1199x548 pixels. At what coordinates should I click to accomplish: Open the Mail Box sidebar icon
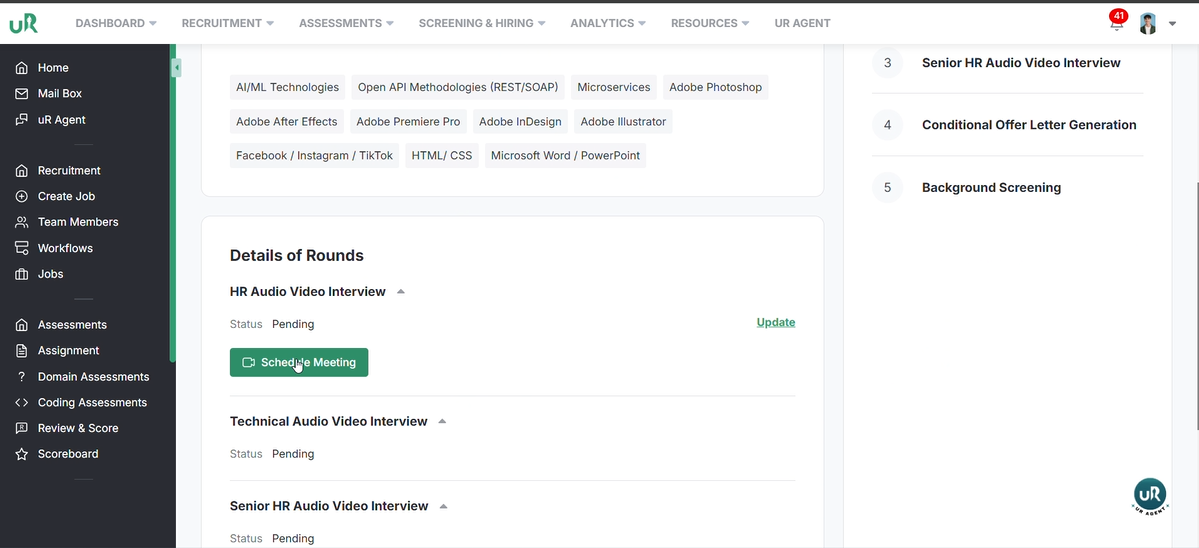(22, 94)
